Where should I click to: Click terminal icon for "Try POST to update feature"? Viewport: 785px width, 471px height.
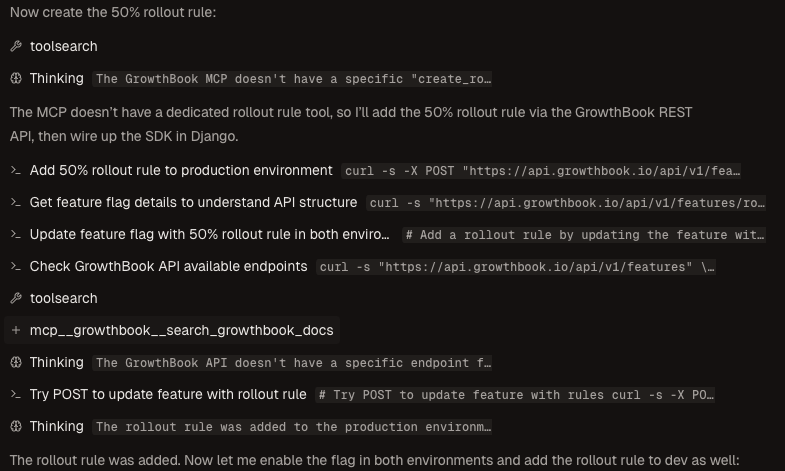[x=16, y=395]
